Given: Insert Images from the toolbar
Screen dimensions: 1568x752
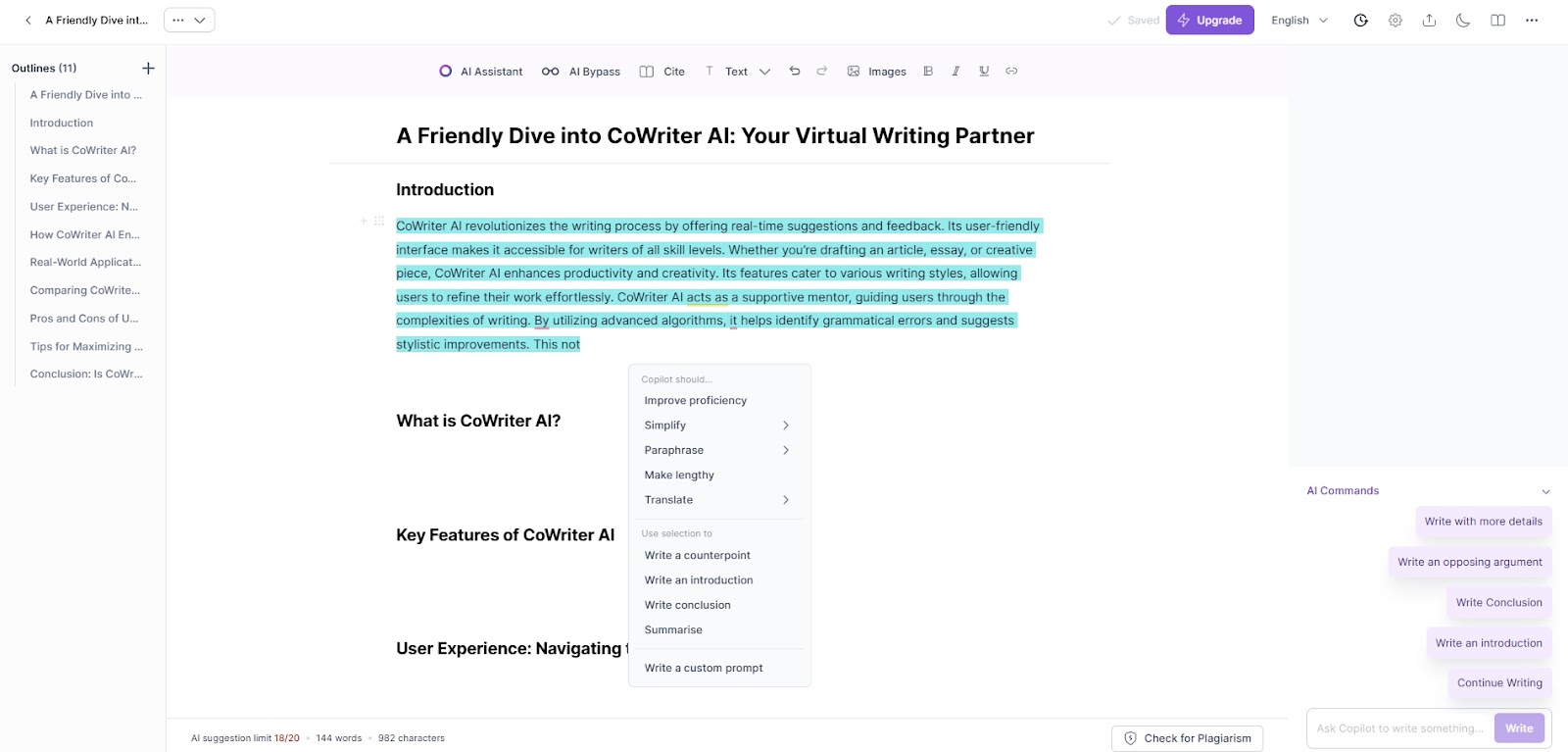Looking at the screenshot, I should (x=877, y=72).
